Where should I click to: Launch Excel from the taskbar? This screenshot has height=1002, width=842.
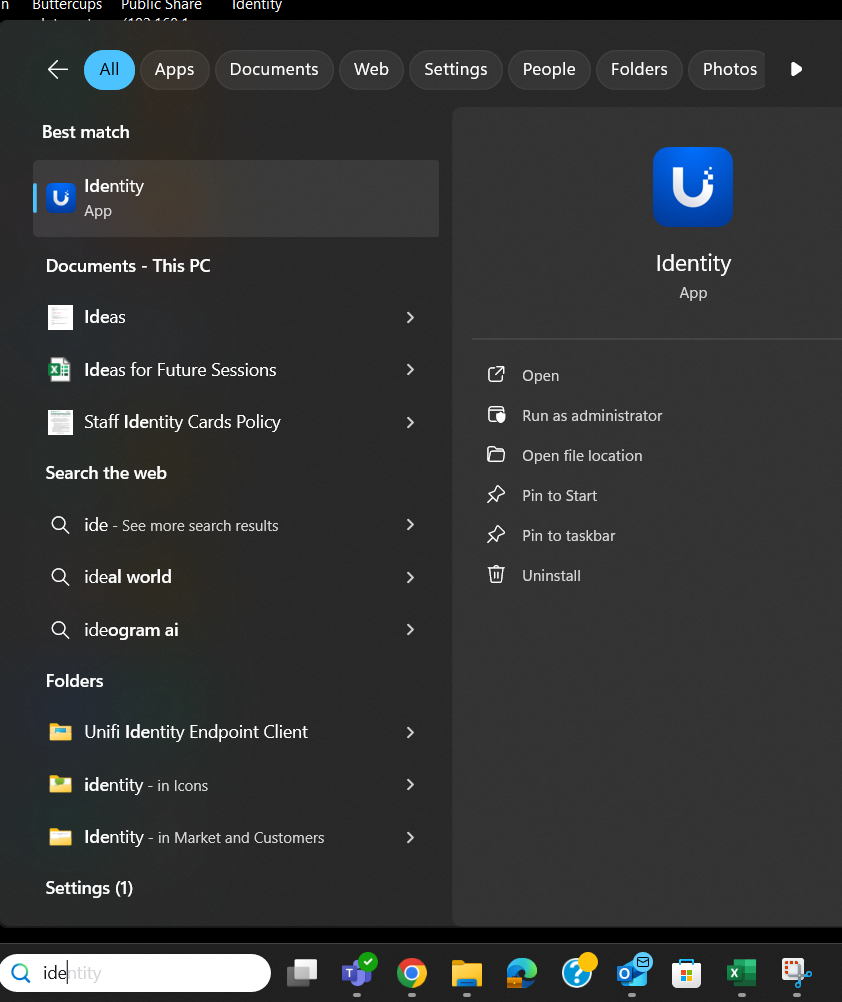click(741, 972)
